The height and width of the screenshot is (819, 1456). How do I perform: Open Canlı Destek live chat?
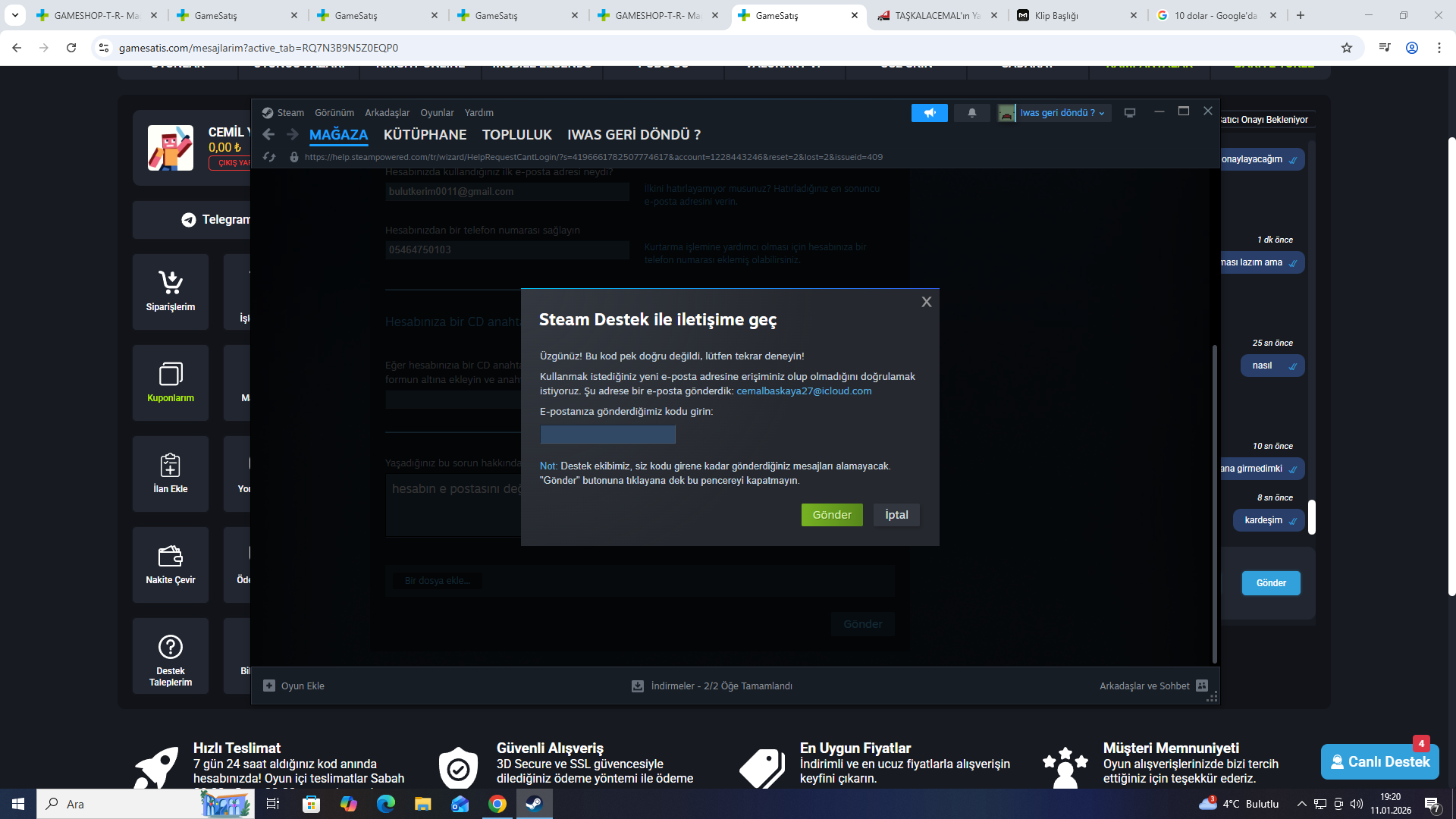pyautogui.click(x=1380, y=762)
